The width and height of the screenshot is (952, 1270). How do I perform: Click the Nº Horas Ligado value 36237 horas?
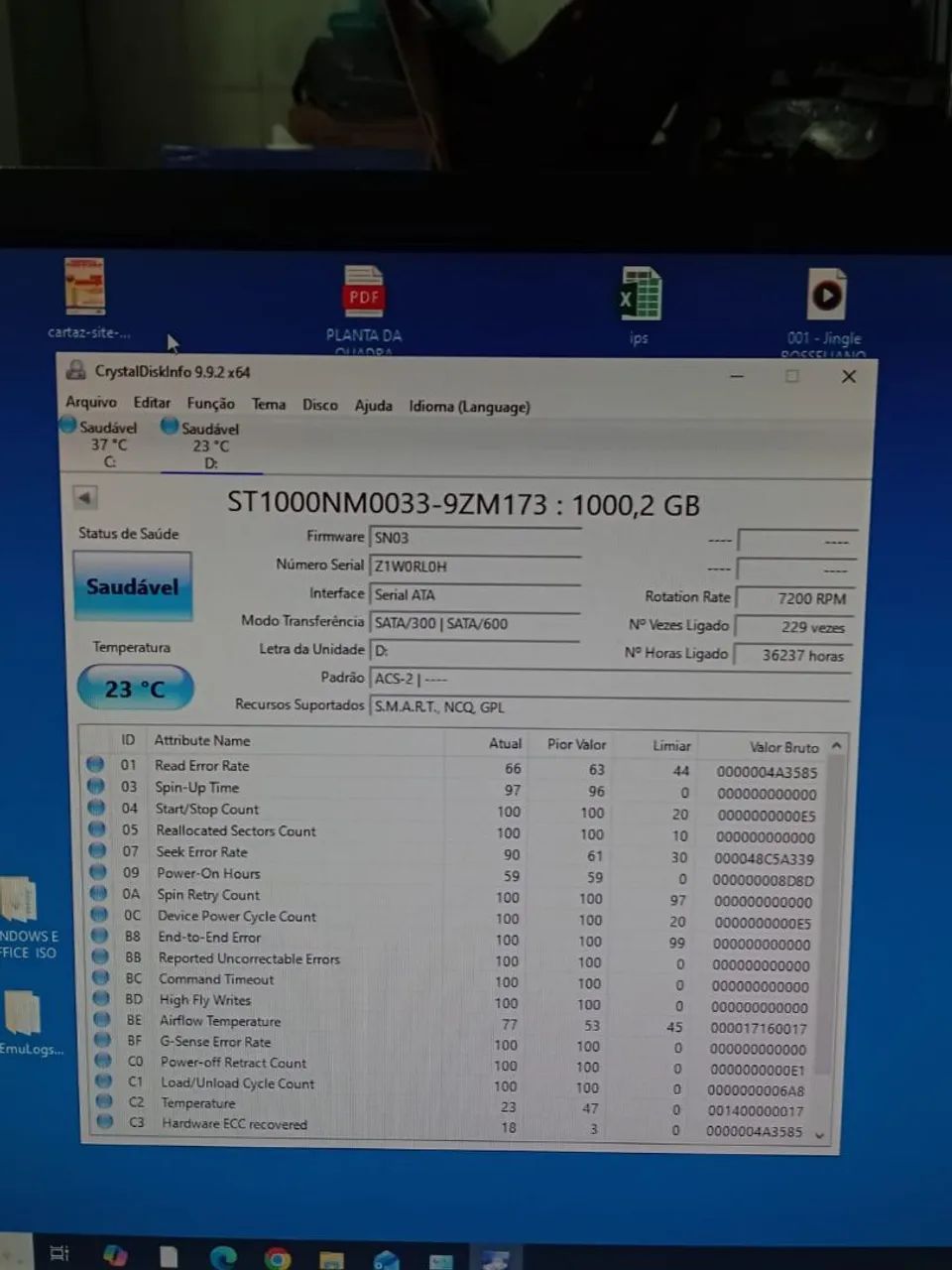[792, 655]
